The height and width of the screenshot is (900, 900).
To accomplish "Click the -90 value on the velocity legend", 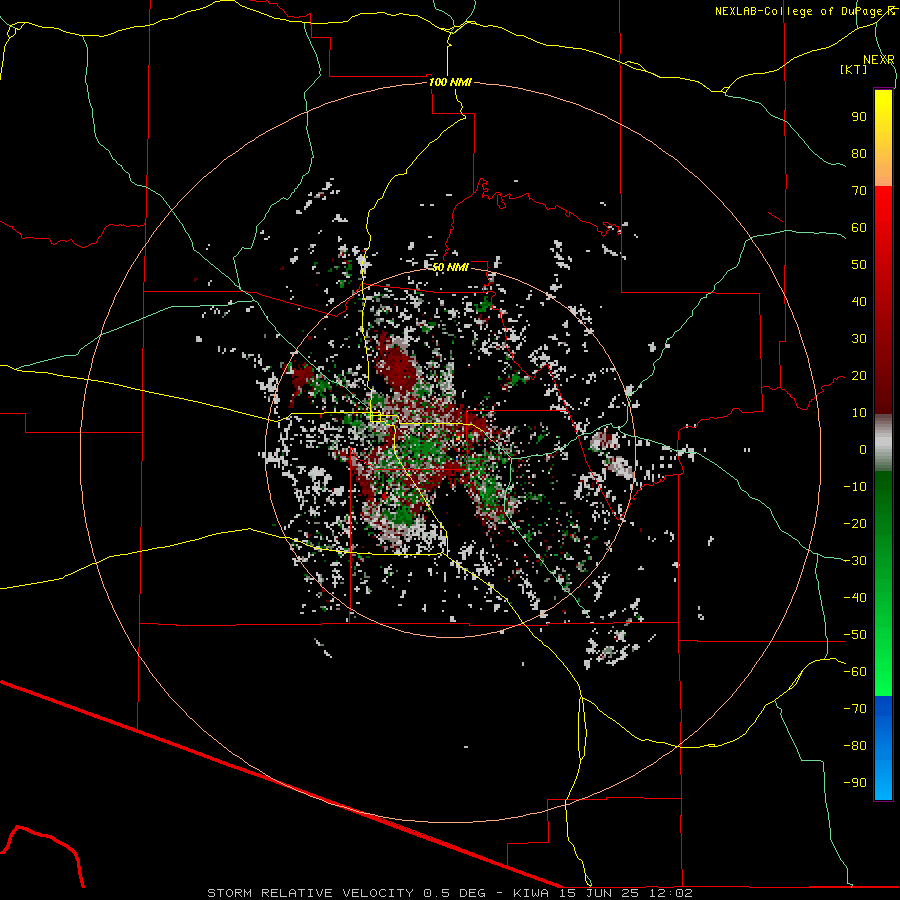I will click(855, 783).
